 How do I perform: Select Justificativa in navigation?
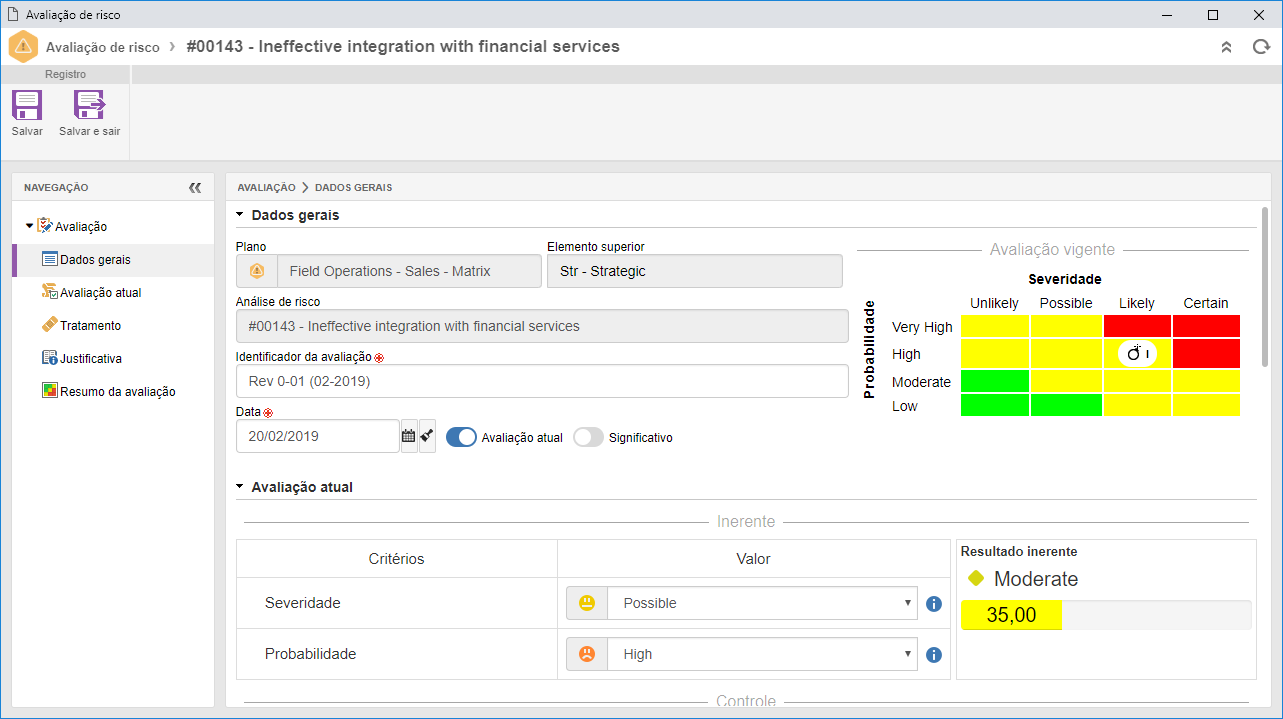coord(90,359)
